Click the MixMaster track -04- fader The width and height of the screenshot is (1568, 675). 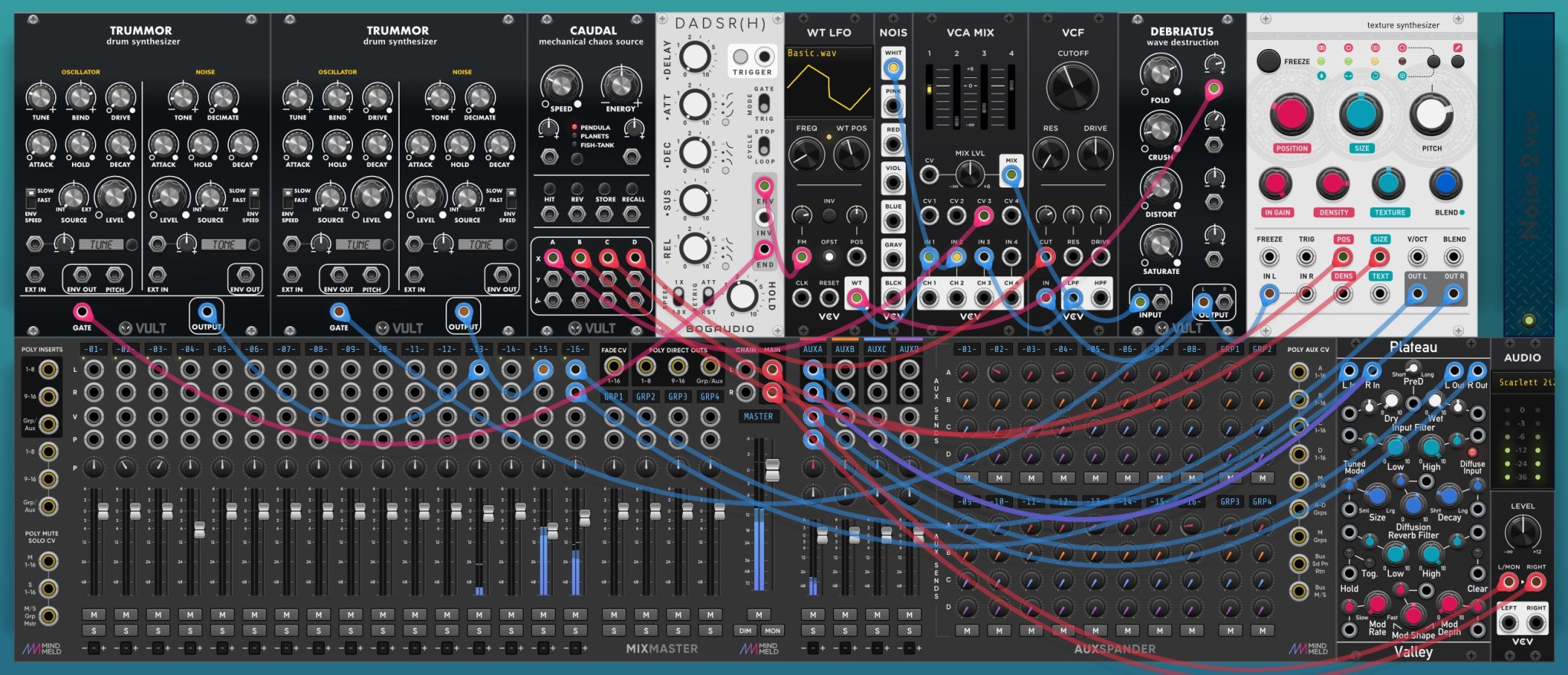(199, 530)
